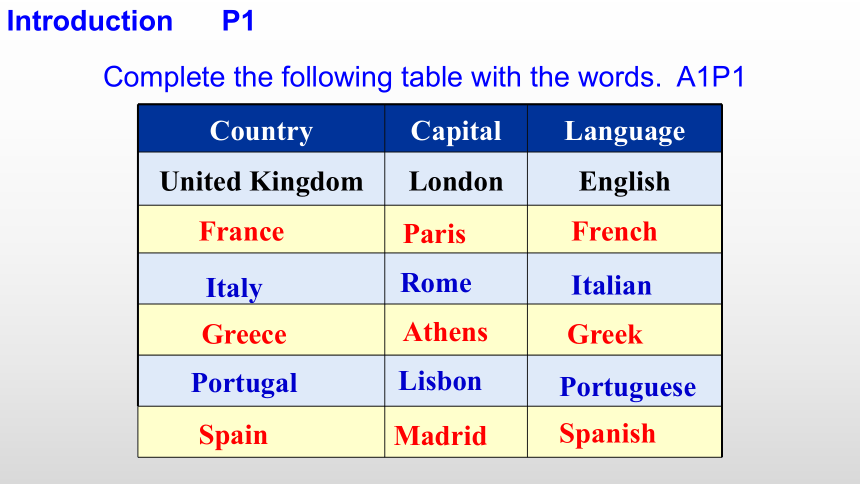
Task: Select the France country cell
Action: pos(261,229)
